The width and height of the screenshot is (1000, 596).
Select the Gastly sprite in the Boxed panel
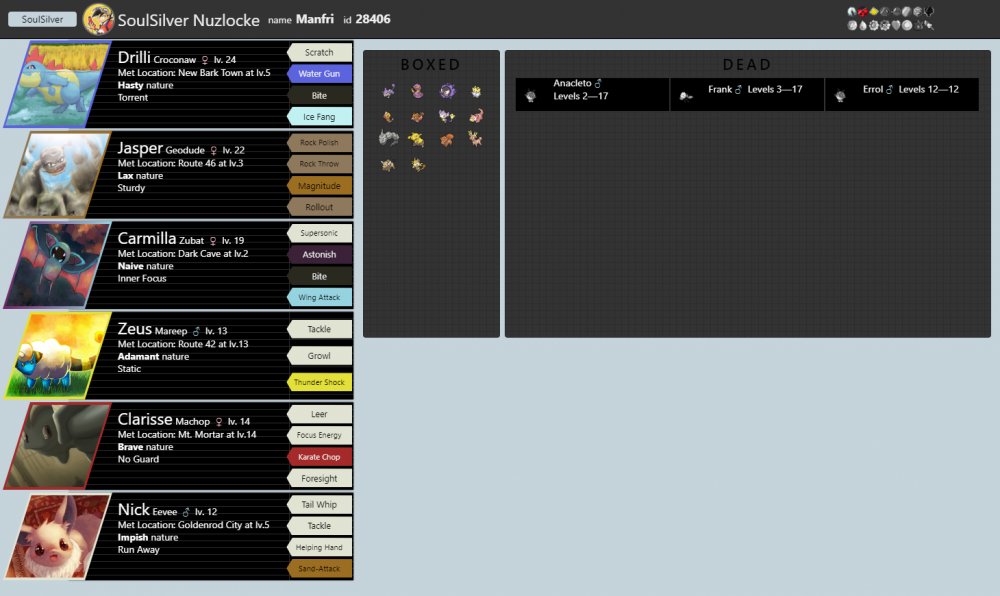[x=445, y=92]
